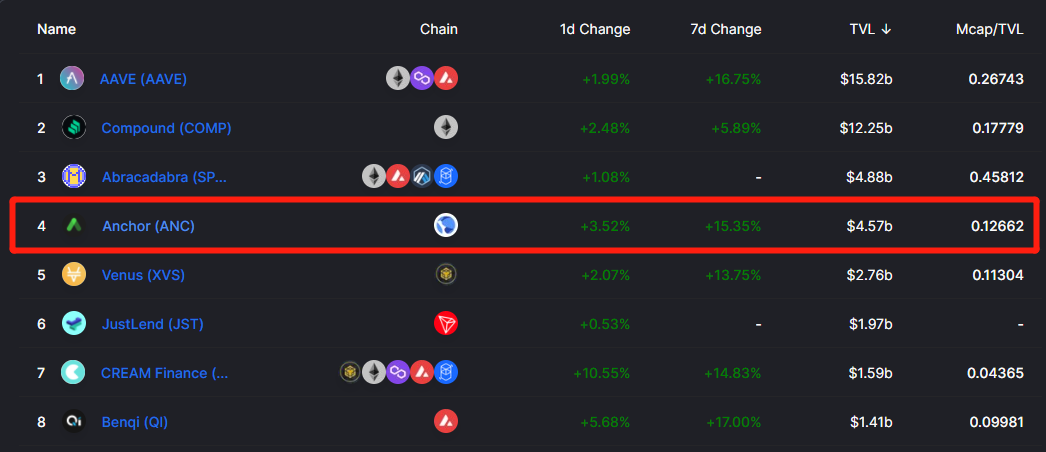The width and height of the screenshot is (1046, 452).
Task: Click the Name column header
Action: tap(57, 29)
